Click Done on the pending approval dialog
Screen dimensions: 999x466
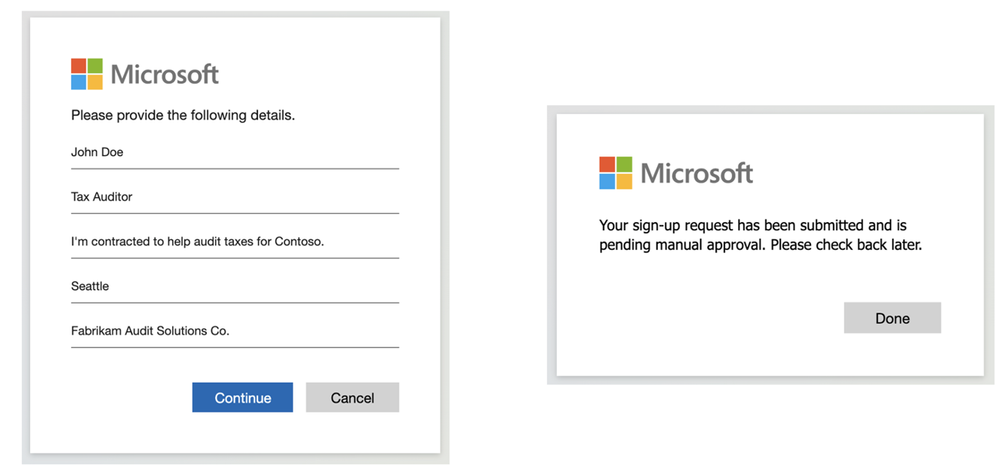(892, 318)
